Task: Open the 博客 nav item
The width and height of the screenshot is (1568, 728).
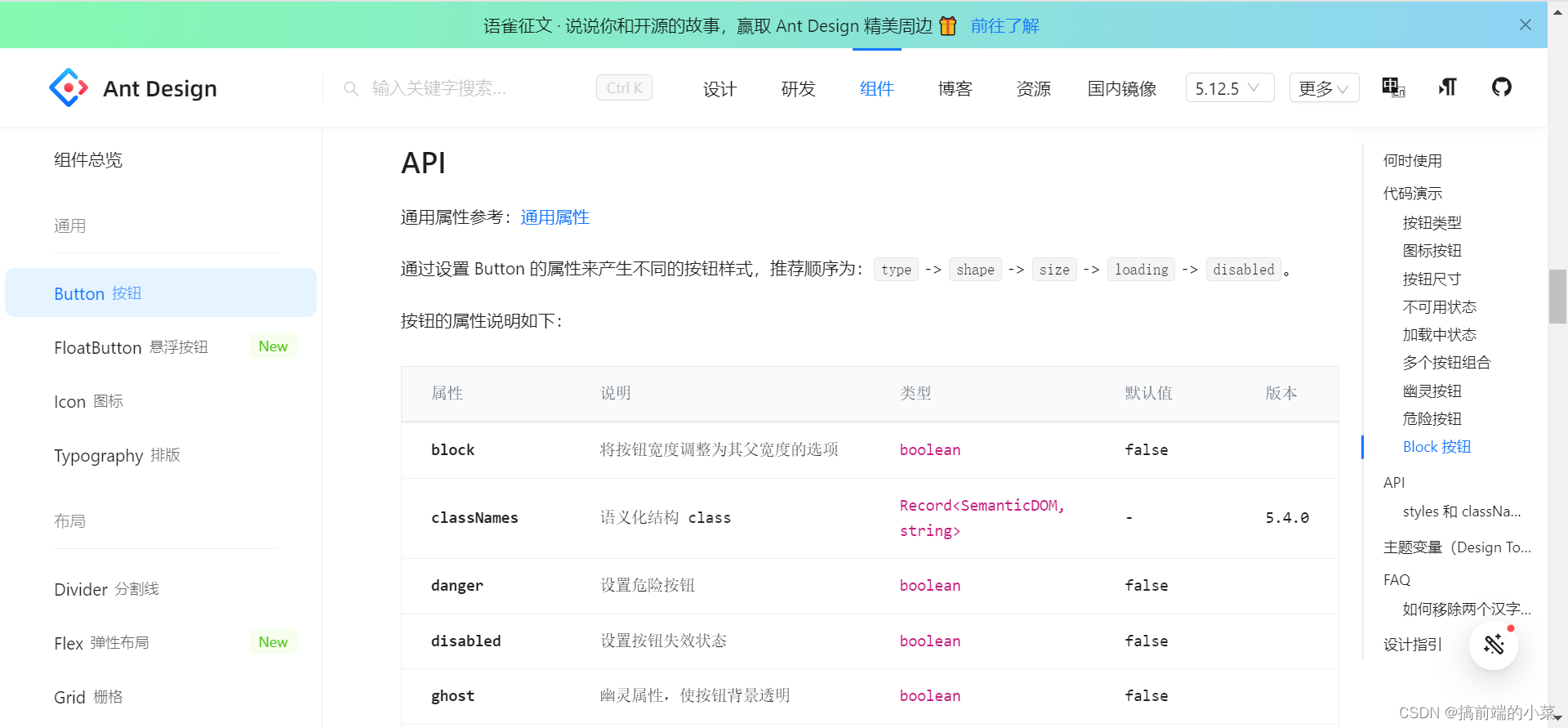Action: point(955,88)
